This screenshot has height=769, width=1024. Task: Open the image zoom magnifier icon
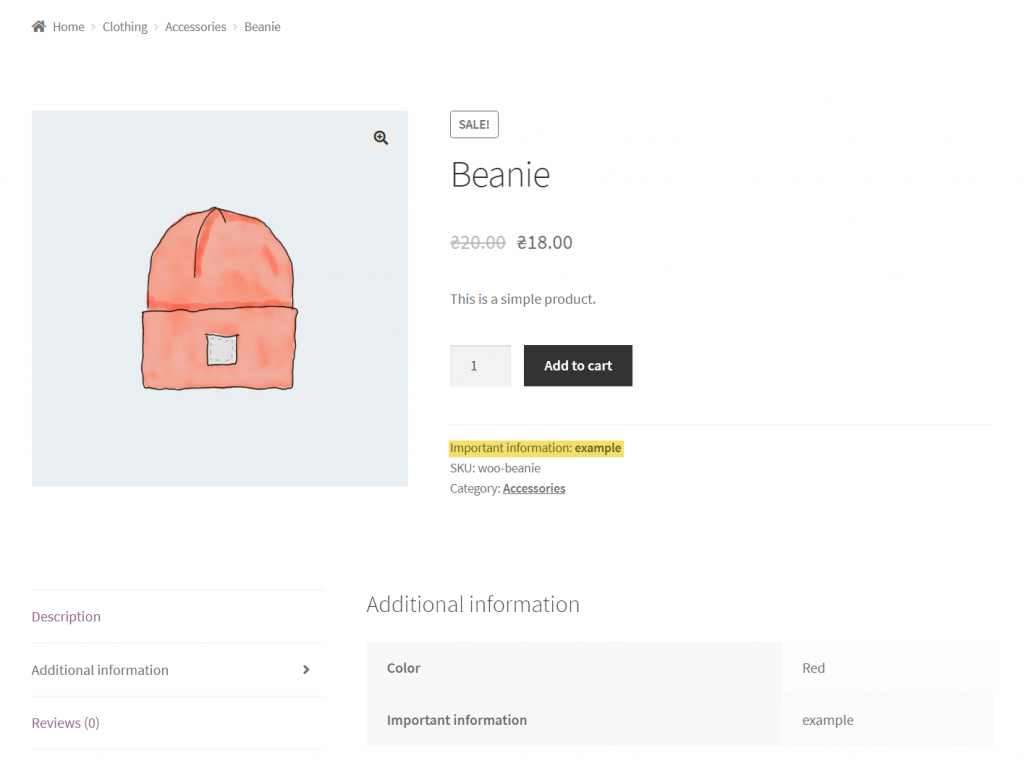coord(381,138)
